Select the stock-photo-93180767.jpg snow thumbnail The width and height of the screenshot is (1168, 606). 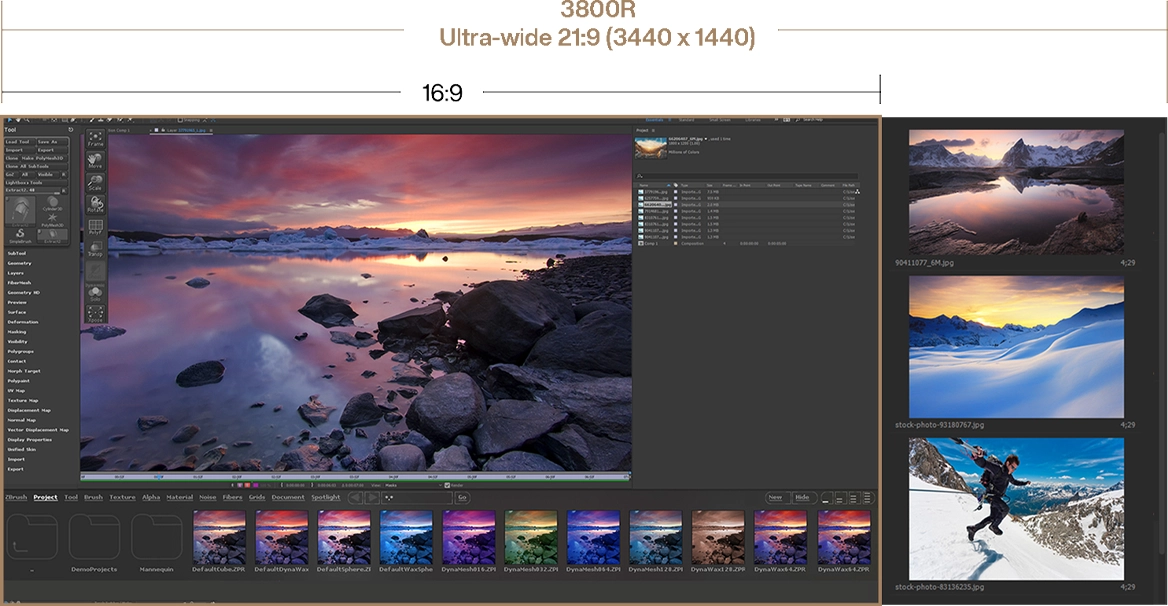[x=1016, y=347]
